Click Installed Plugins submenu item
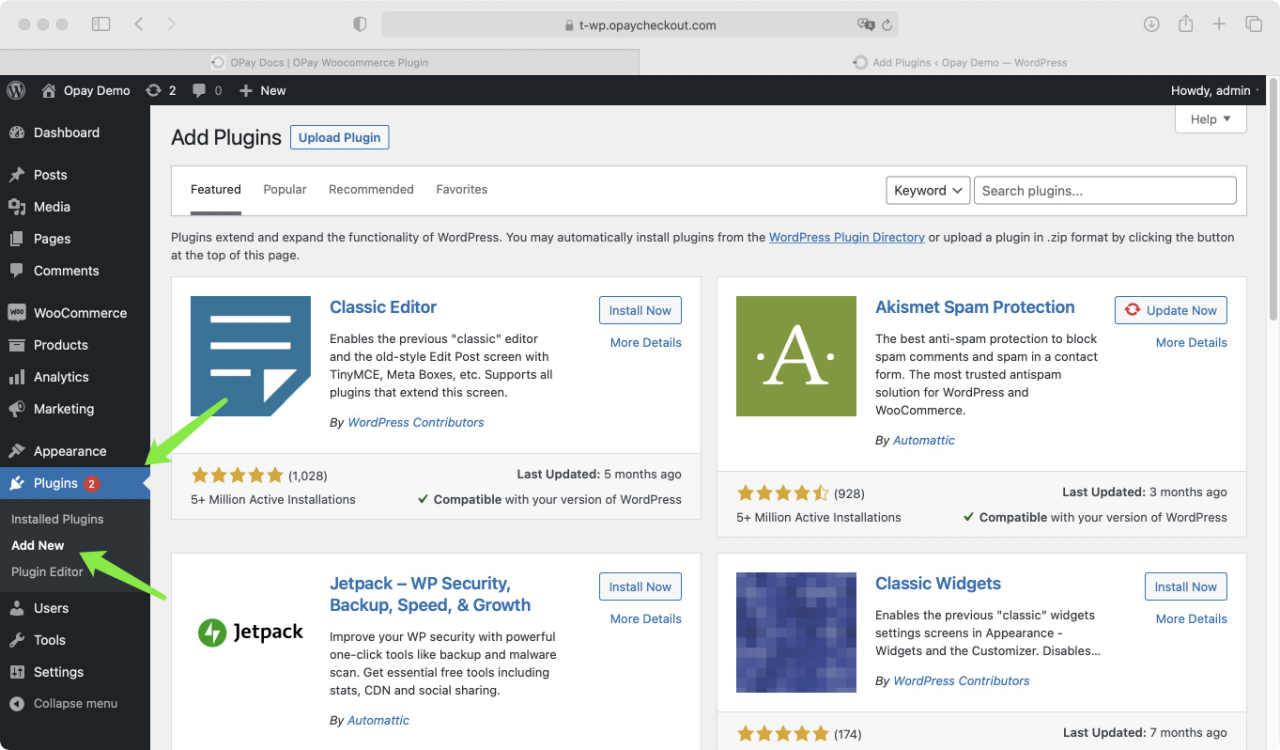The image size is (1280, 750). [57, 519]
